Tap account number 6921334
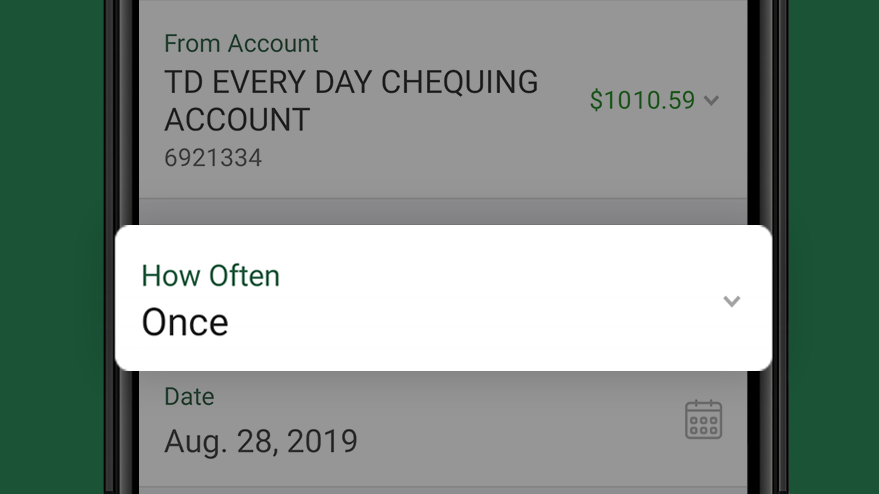 (213, 158)
